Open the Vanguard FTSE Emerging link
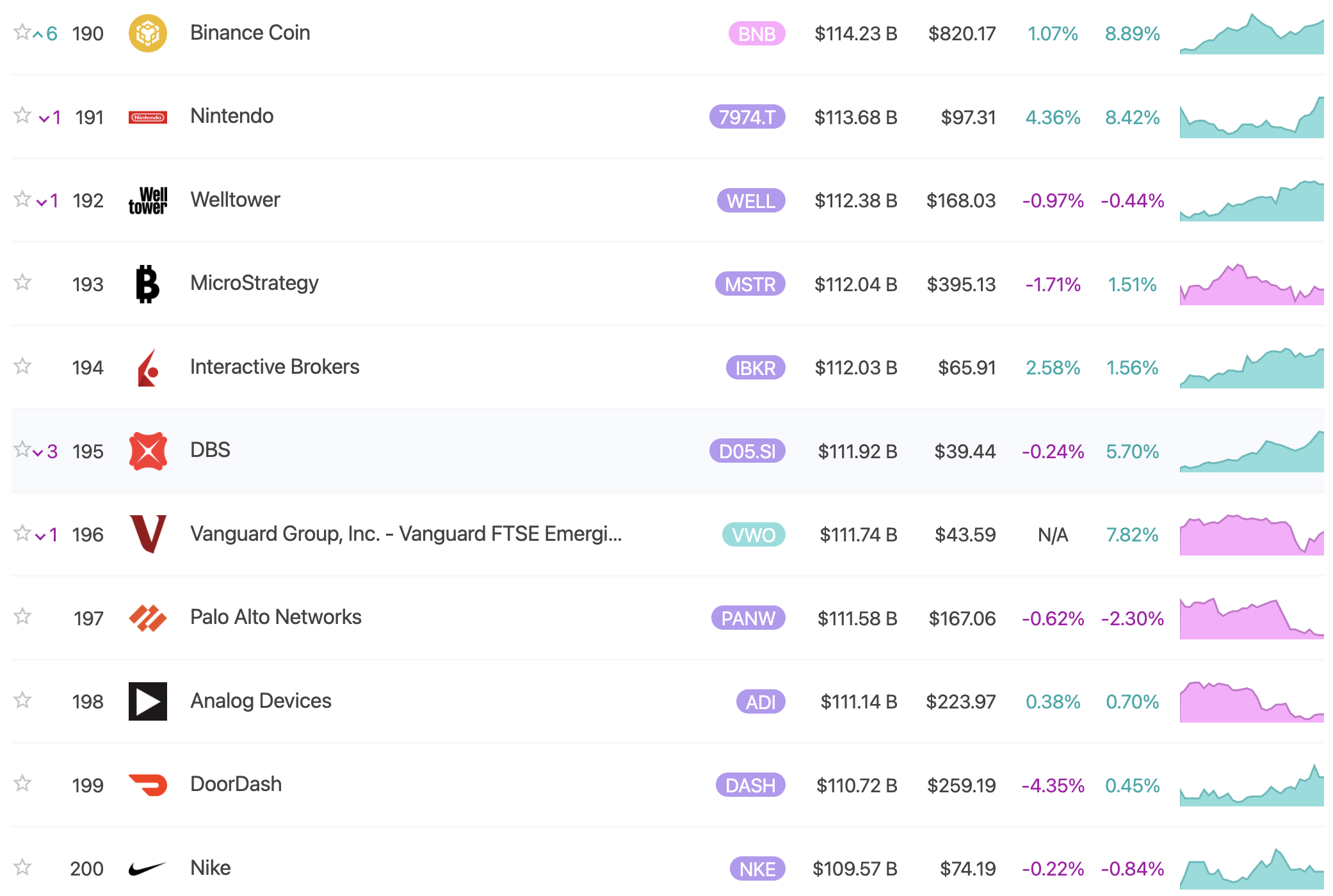Image resolution: width=1333 pixels, height=896 pixels. (405, 534)
